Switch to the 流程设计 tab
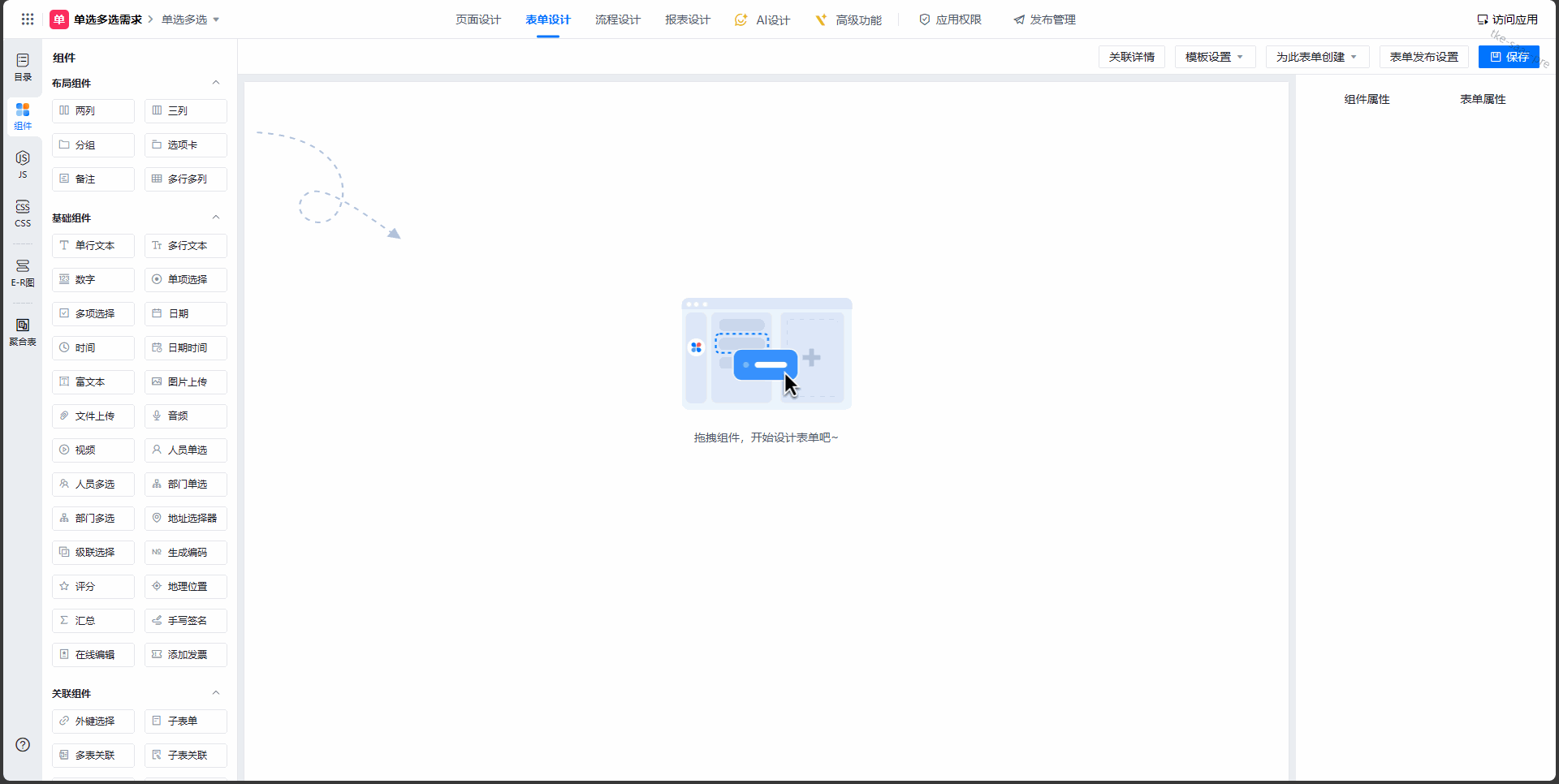 [618, 19]
